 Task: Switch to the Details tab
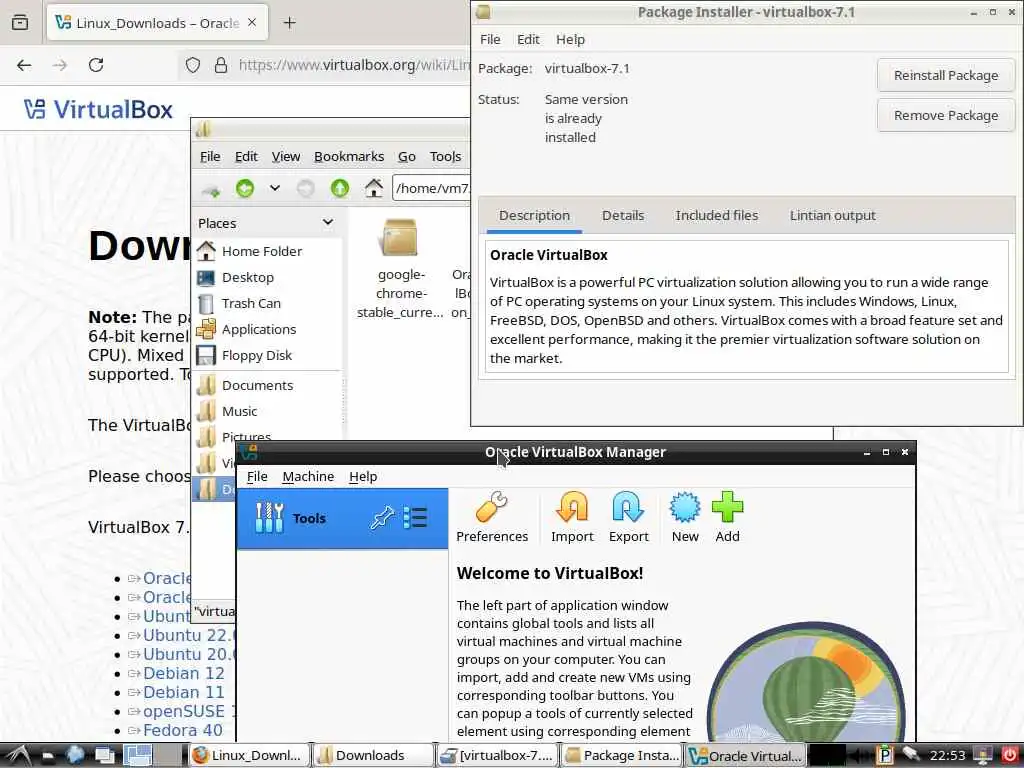click(622, 216)
